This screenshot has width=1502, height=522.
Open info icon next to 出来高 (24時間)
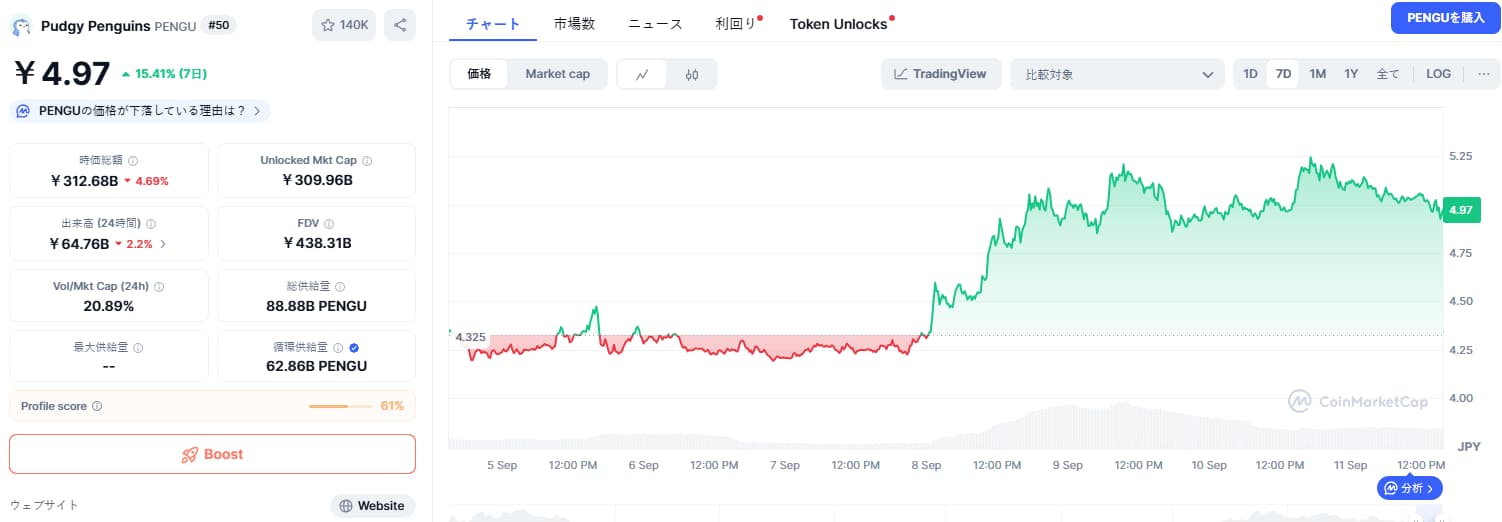click(151, 224)
